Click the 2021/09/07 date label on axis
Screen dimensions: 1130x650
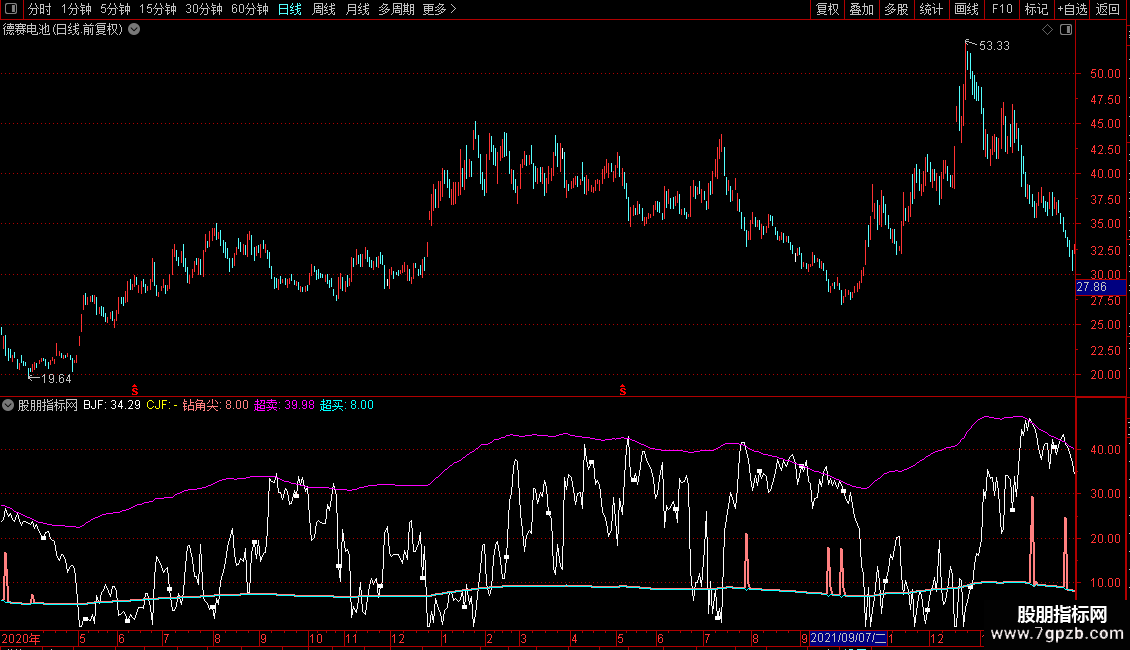pyautogui.click(x=848, y=638)
